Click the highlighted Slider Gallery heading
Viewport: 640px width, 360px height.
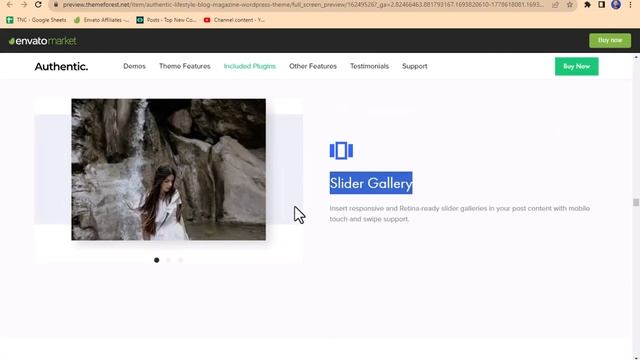tap(371, 183)
